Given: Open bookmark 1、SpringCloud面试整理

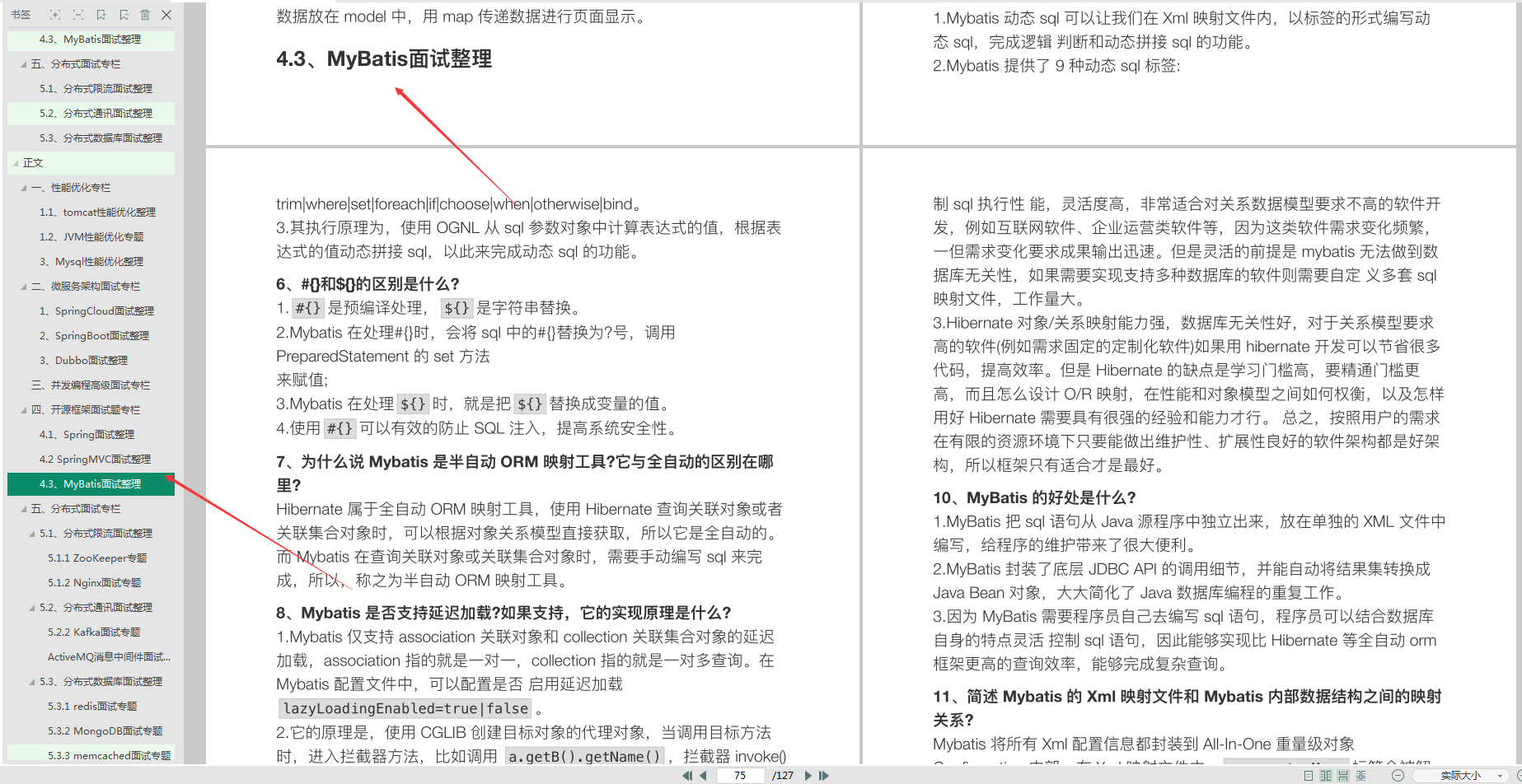Looking at the screenshot, I should pos(96,310).
